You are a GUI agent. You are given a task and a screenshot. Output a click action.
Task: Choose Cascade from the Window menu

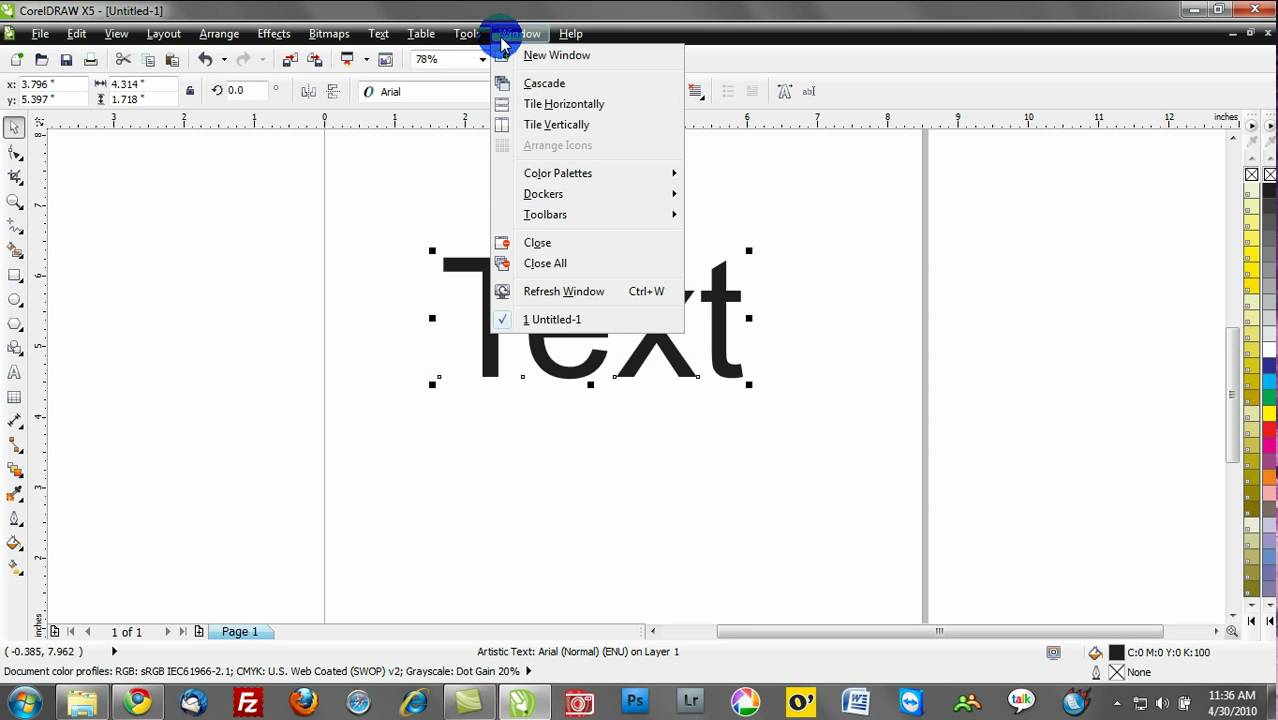[x=587, y=83]
